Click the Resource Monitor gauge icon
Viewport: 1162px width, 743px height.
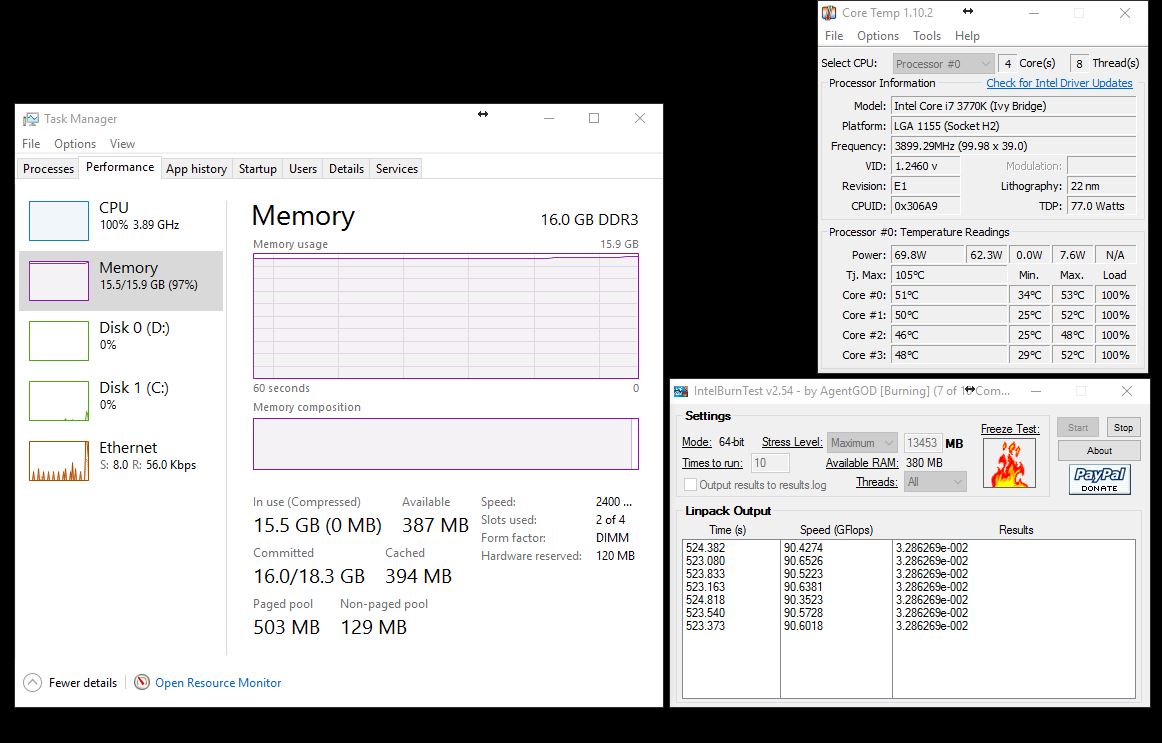(142, 682)
